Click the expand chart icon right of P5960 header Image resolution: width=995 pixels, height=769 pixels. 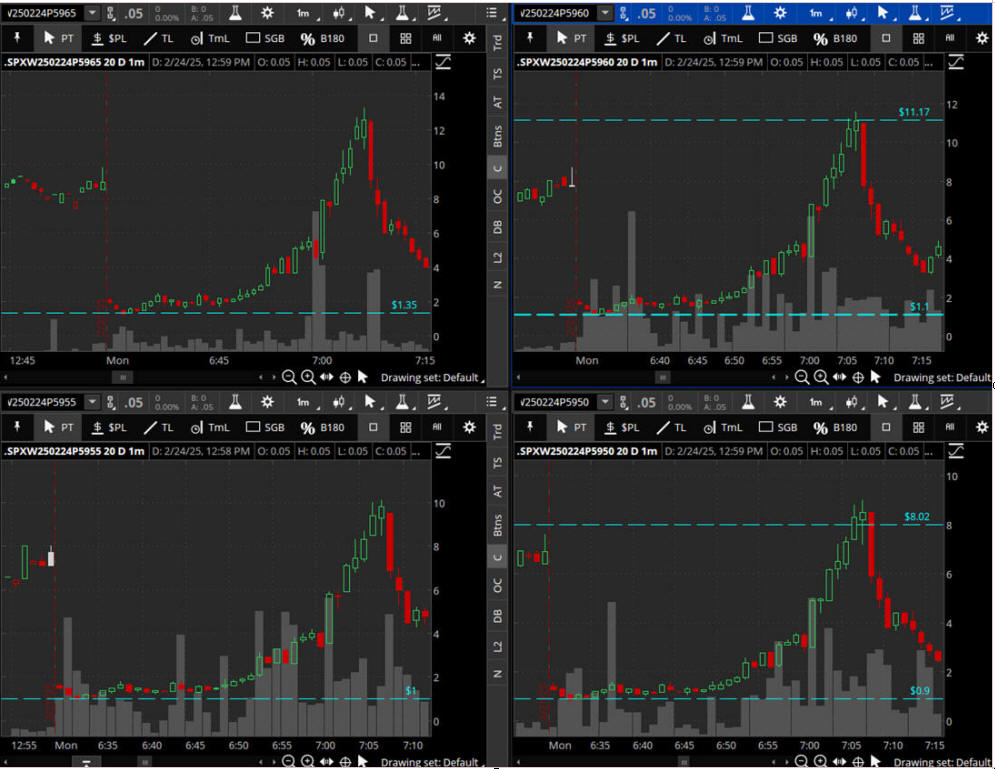[956, 62]
